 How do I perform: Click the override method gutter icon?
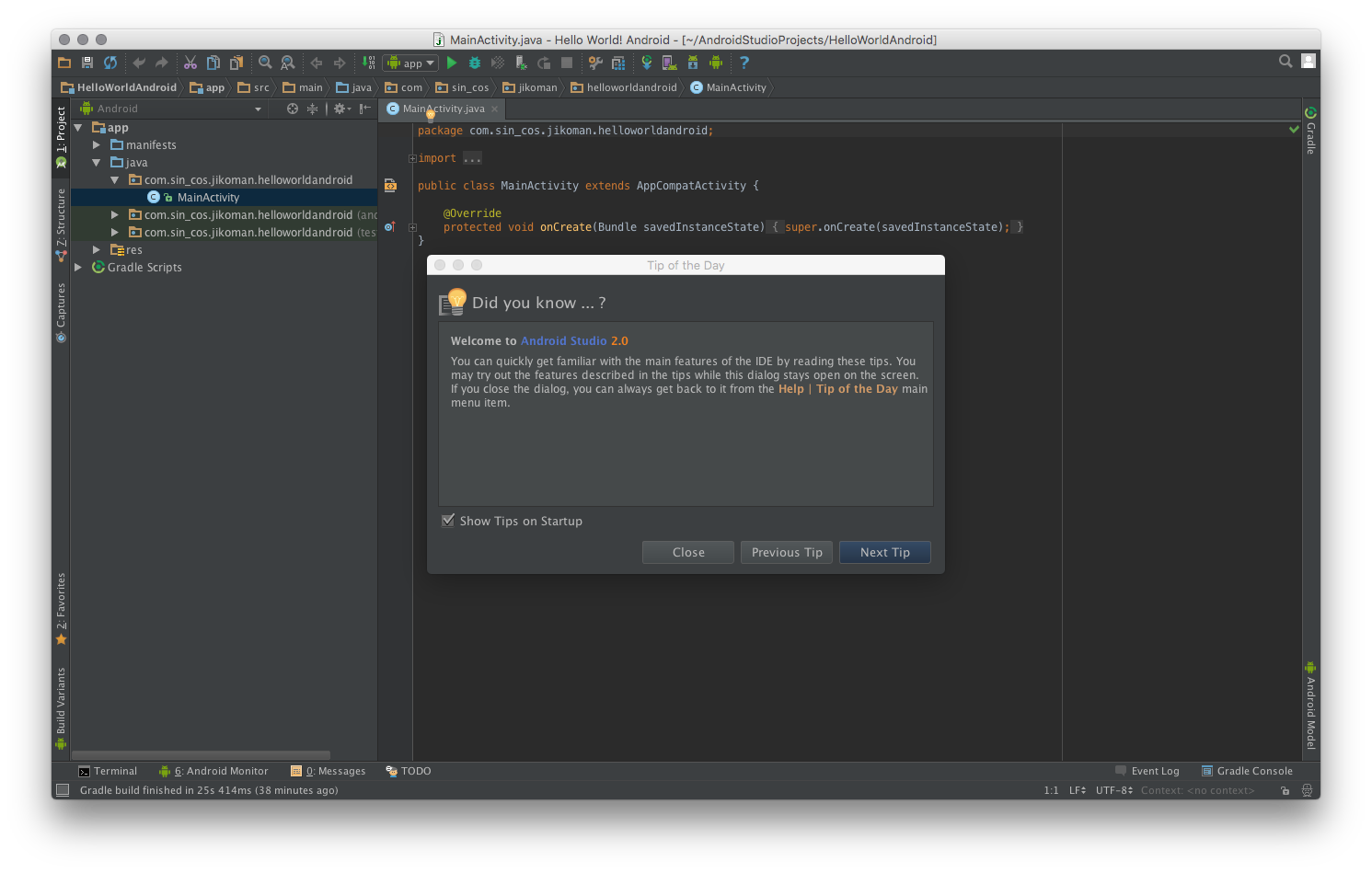[x=389, y=227]
